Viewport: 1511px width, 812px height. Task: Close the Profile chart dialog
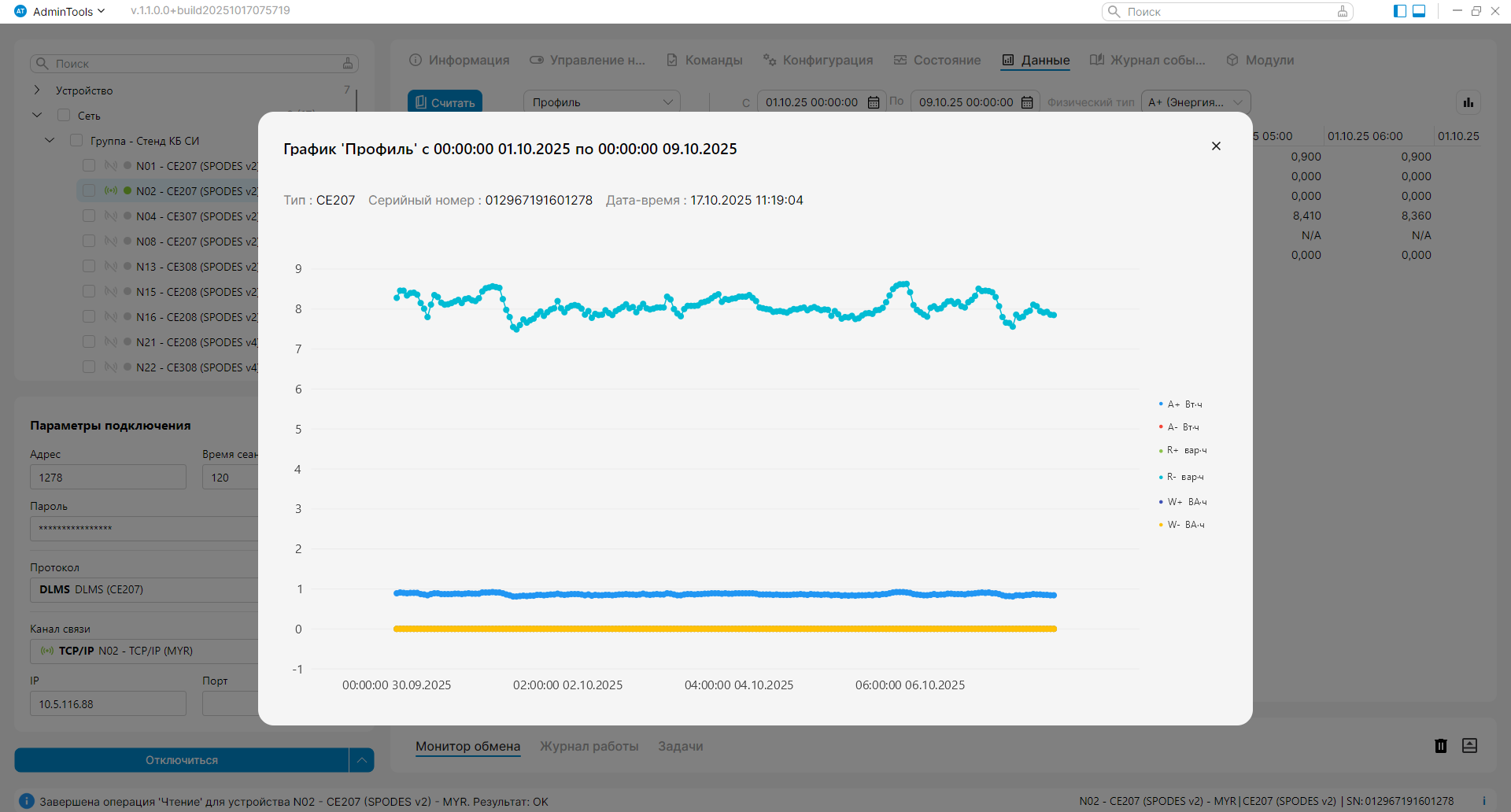pyautogui.click(x=1216, y=146)
